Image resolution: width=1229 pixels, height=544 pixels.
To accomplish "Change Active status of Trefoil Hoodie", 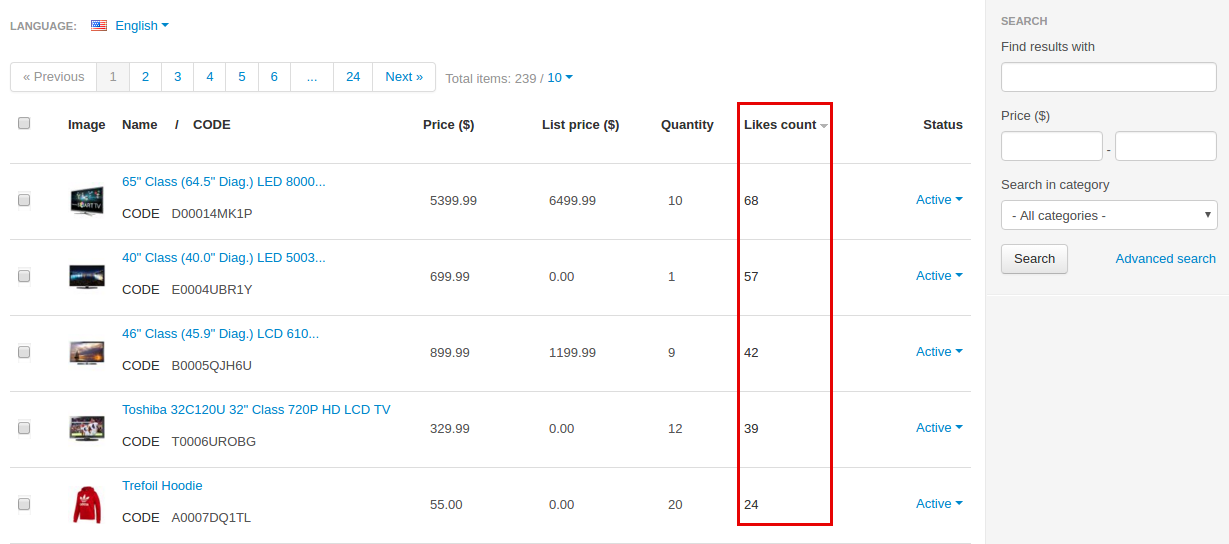I will click(939, 504).
